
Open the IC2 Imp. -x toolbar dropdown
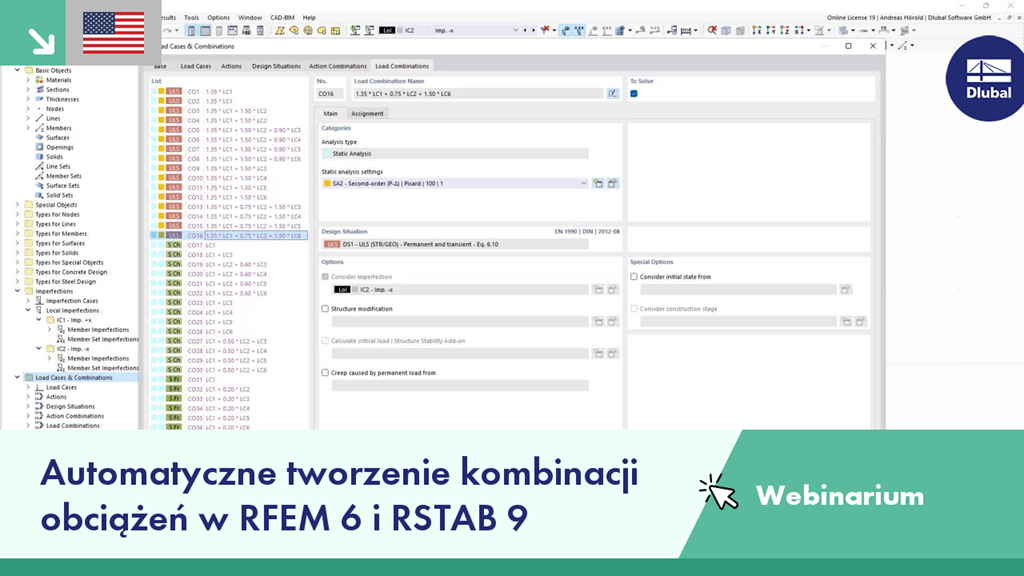coord(515,31)
